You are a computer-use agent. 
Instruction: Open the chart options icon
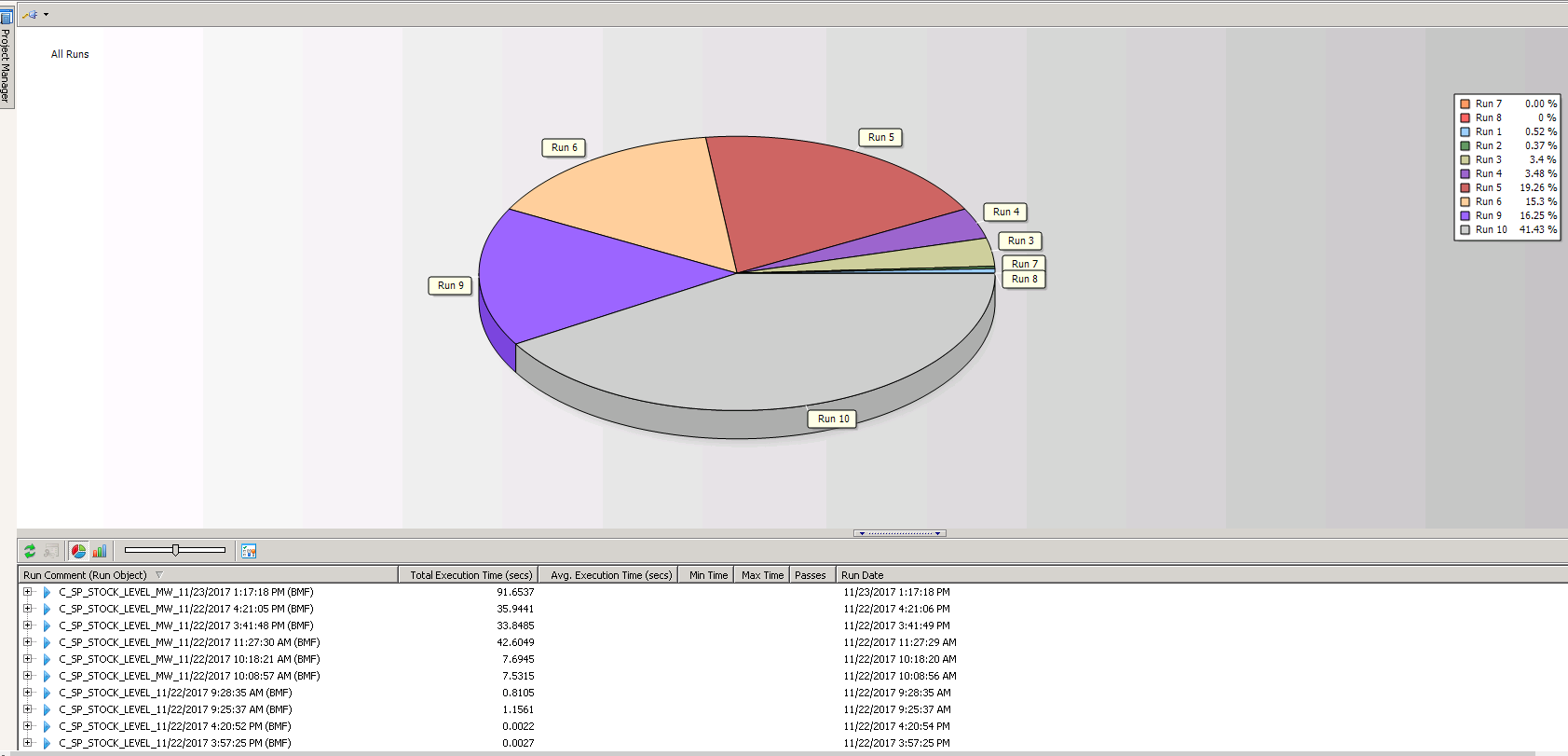(249, 551)
